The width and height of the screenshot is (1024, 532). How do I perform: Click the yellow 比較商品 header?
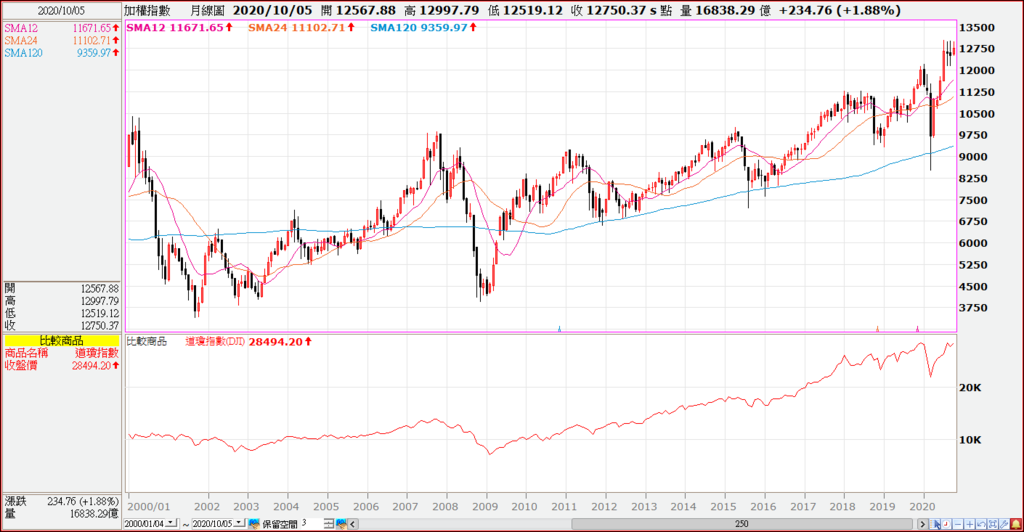(x=61, y=341)
